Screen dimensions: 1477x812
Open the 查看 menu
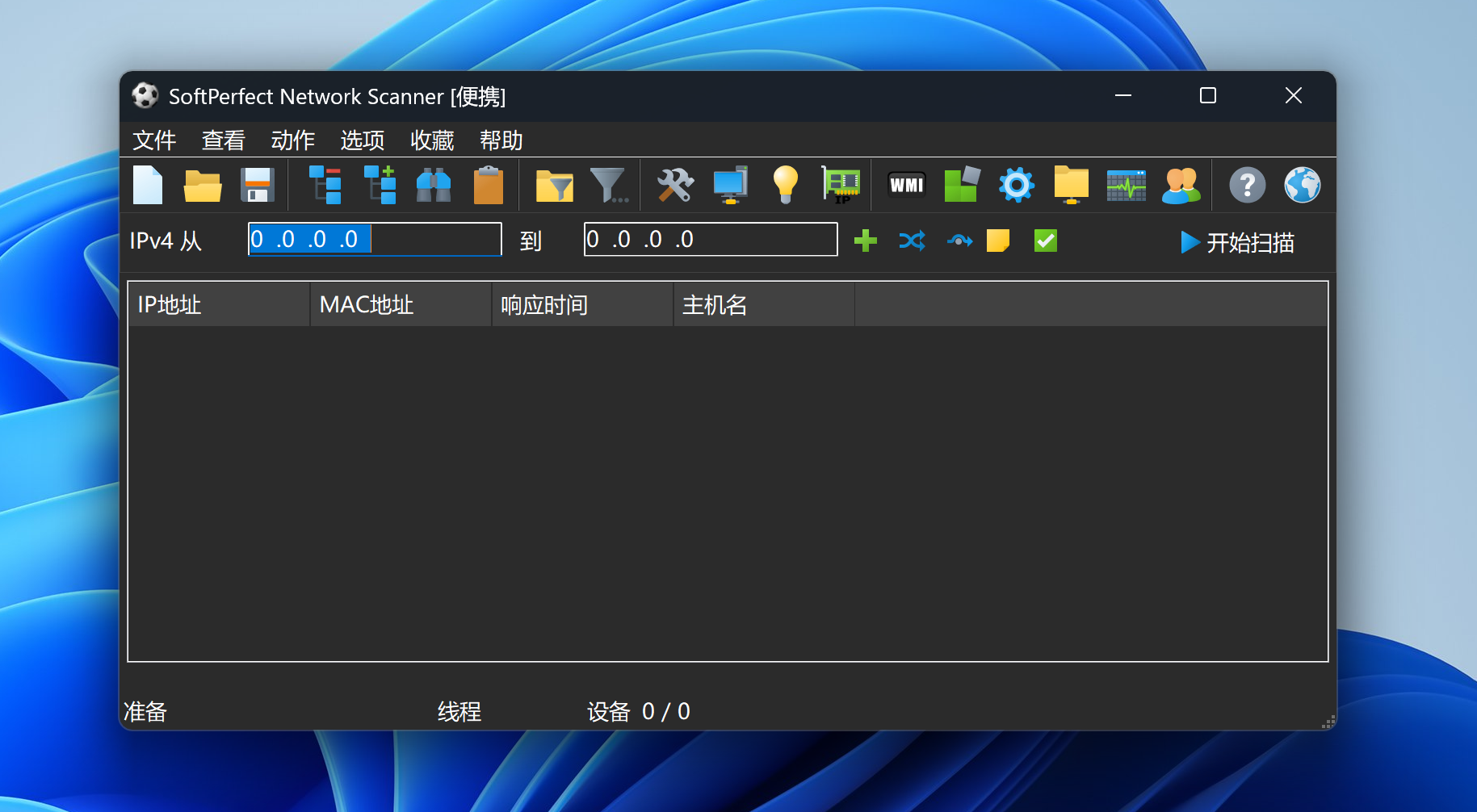[x=224, y=140]
